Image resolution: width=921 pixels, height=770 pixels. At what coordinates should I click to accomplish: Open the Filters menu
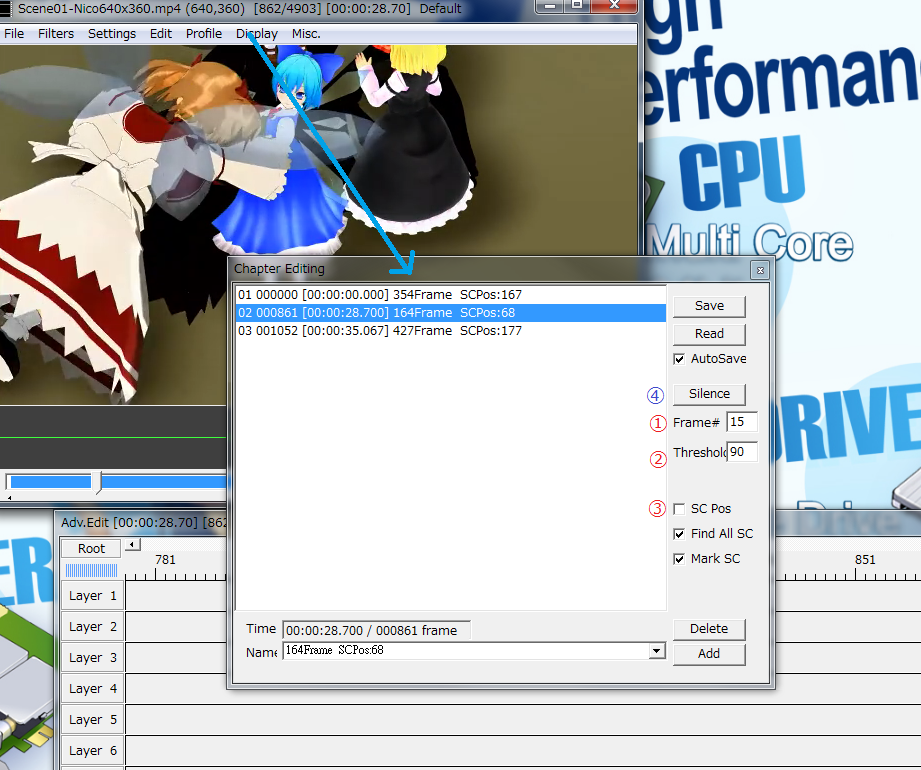[56, 33]
